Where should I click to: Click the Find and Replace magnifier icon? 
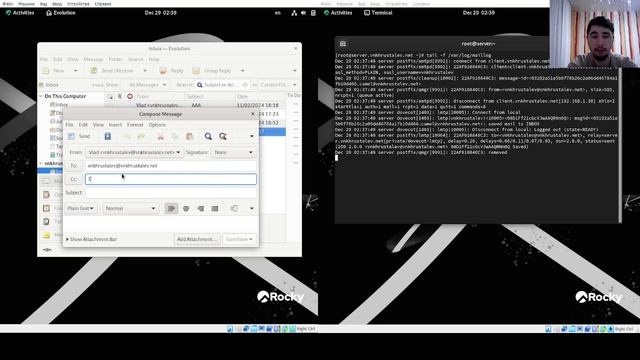223,136
